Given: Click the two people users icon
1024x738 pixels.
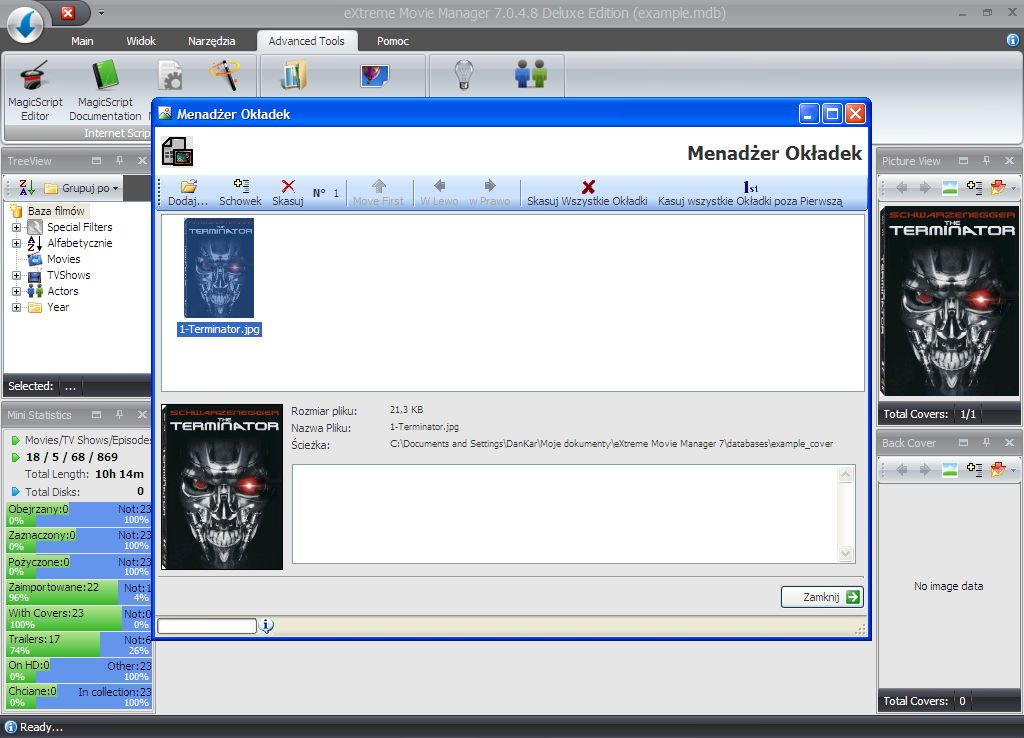Looking at the screenshot, I should [530, 74].
